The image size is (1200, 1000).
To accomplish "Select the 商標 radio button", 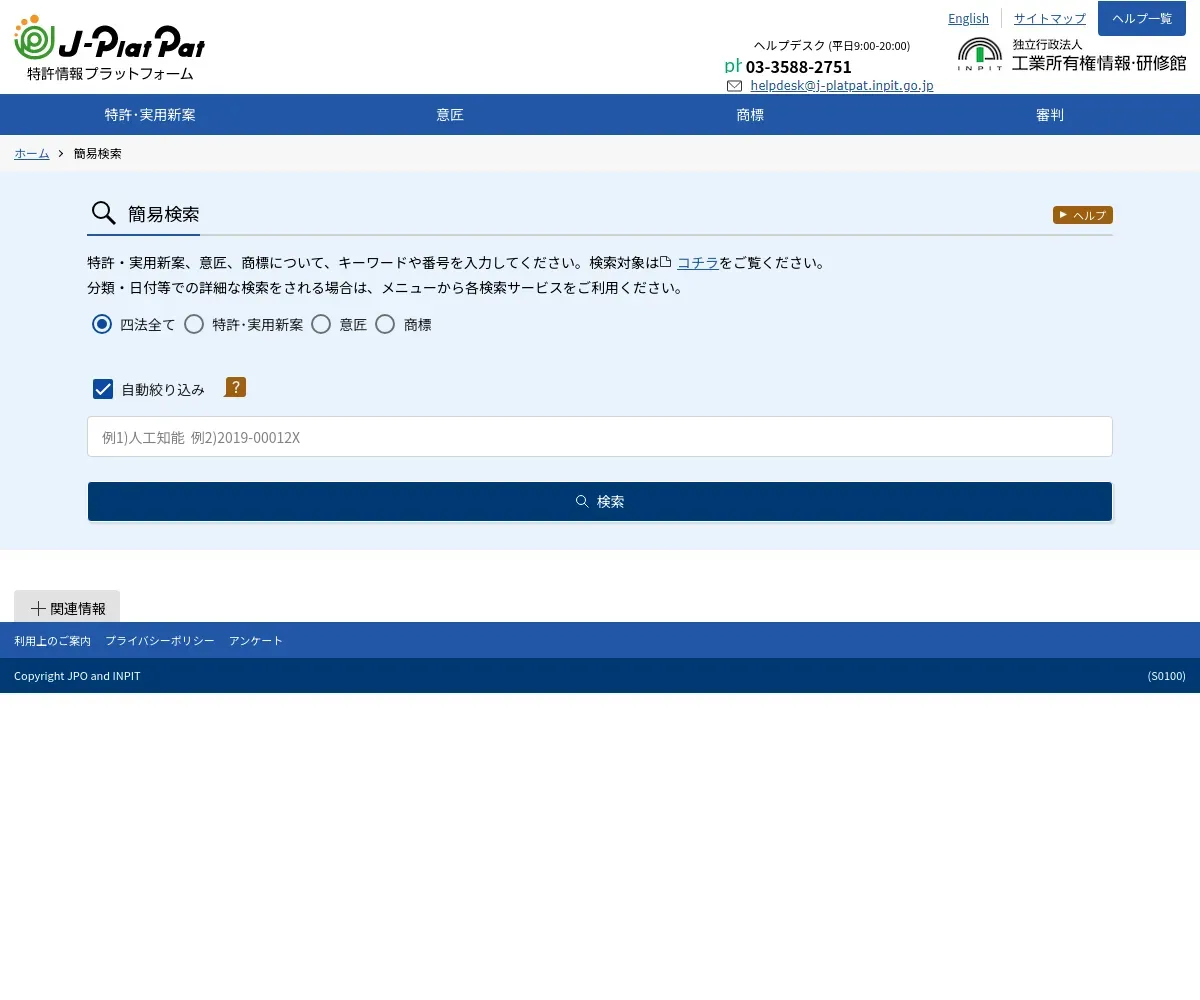I will pos(385,324).
